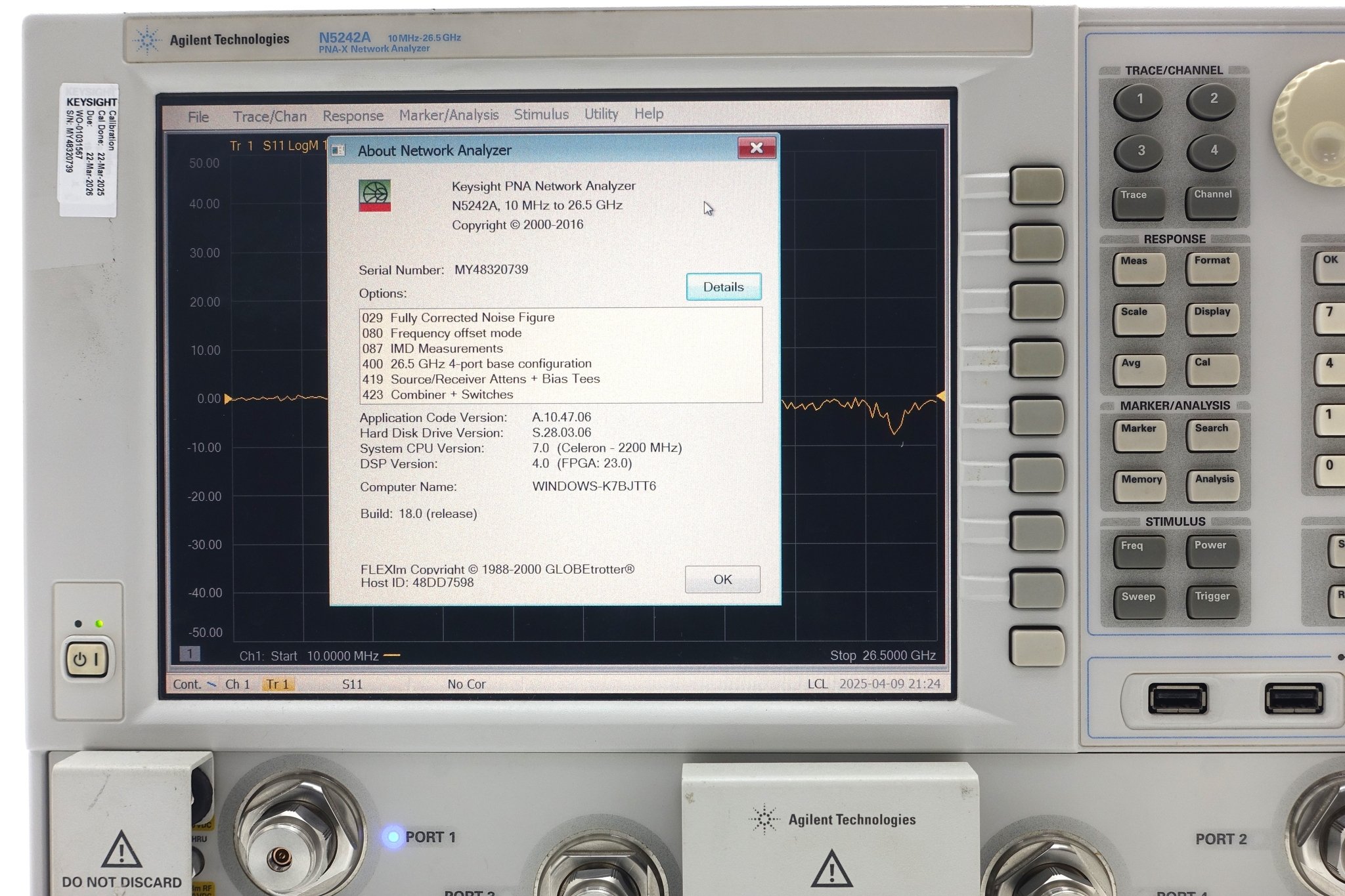Screen dimensions: 1345x896
Task: Push the Avg response key
Action: point(1139,371)
